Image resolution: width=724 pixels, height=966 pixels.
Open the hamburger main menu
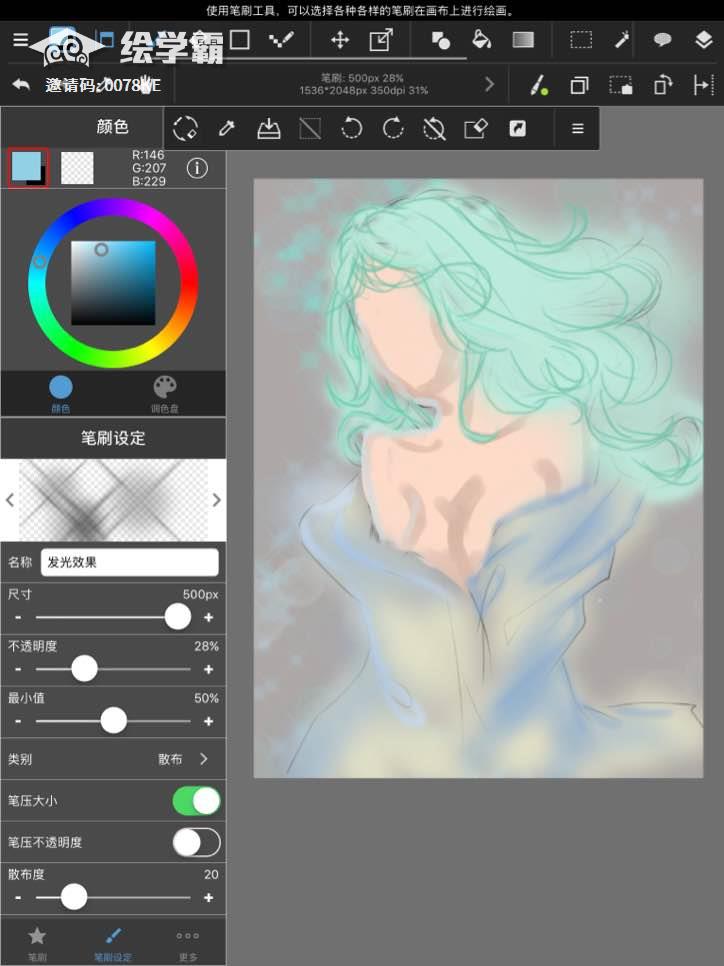(20, 40)
